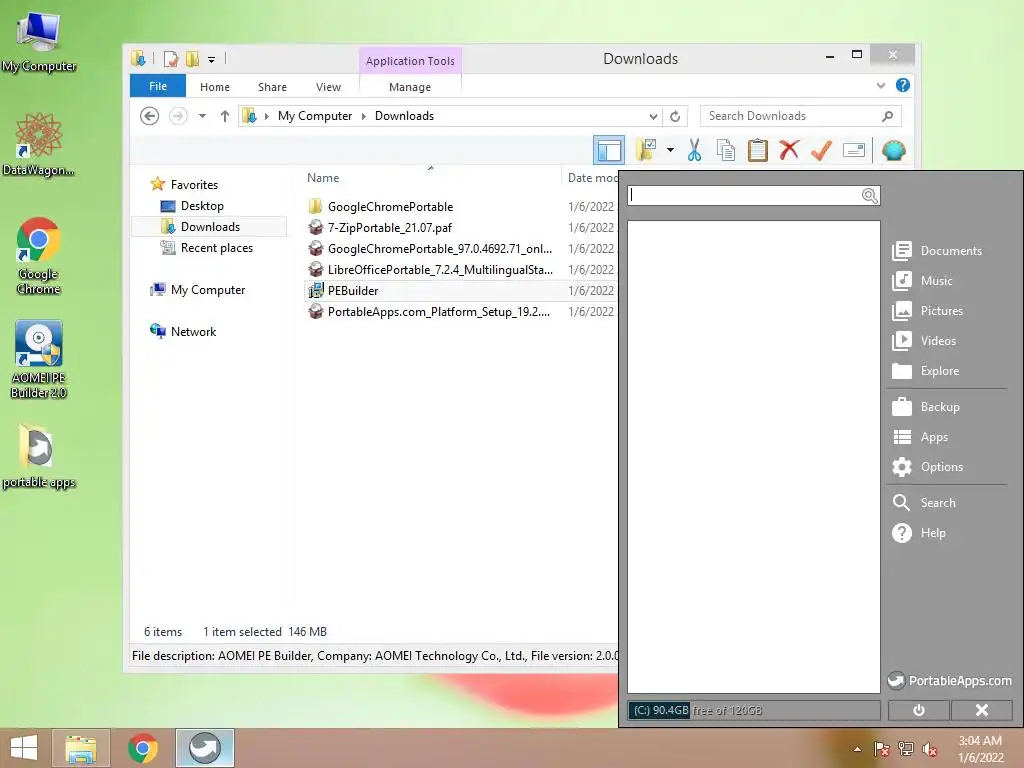Click the Cut scissors icon in Explorer toolbar
Viewport: 1024px width, 768px height.
click(694, 150)
